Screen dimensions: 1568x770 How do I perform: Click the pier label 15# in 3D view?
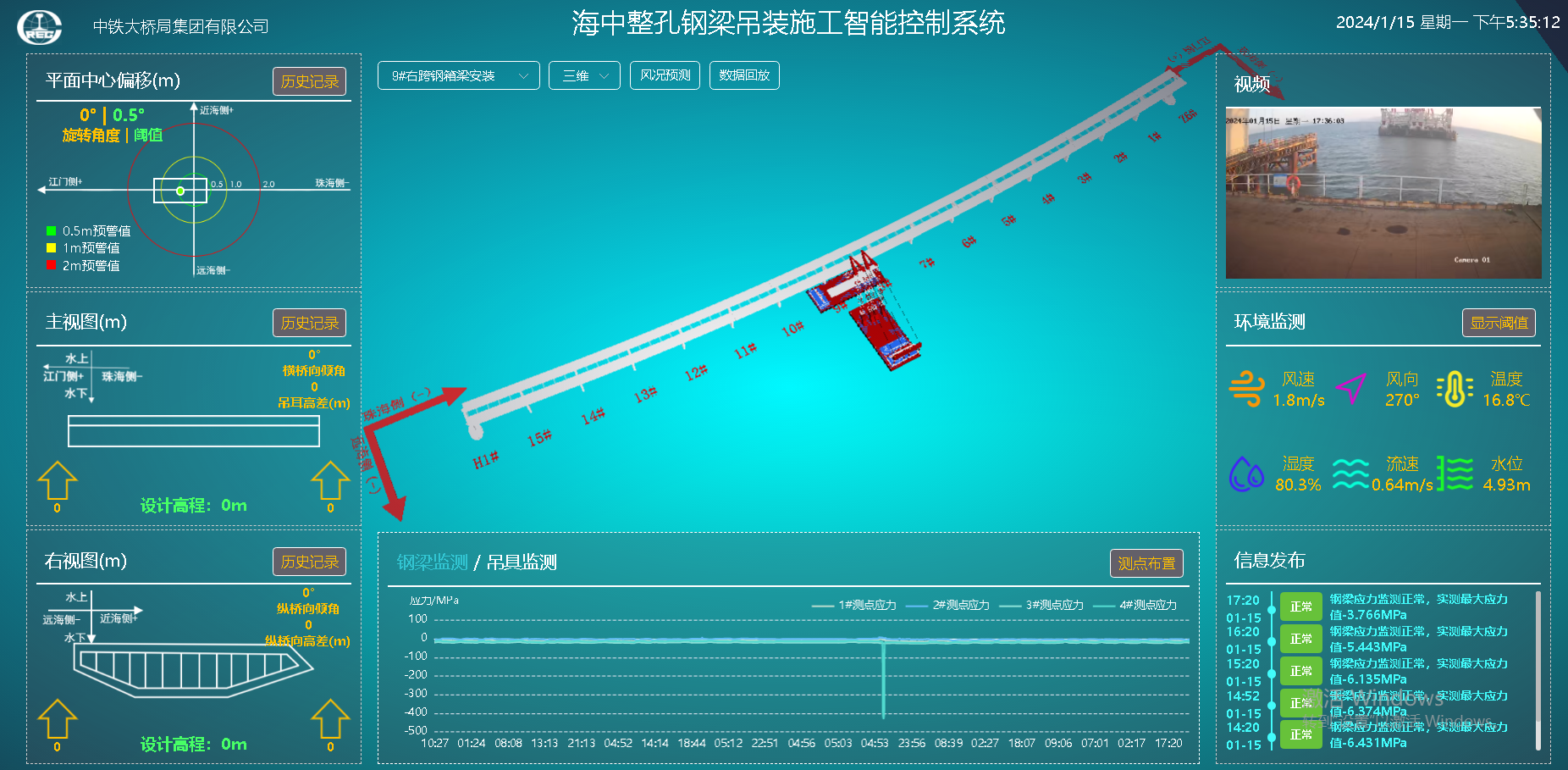coord(539,438)
